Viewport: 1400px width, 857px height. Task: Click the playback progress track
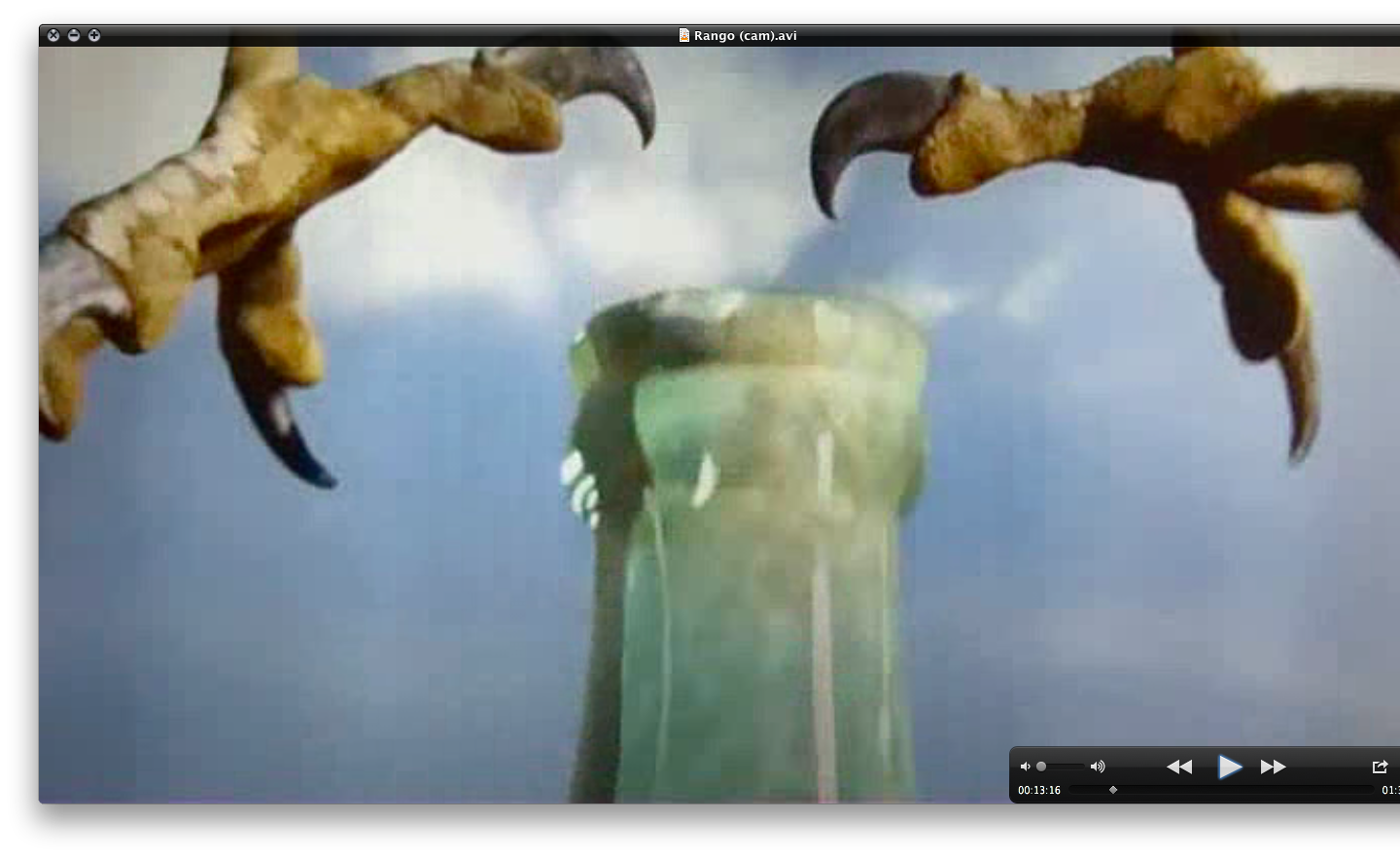click(1222, 790)
